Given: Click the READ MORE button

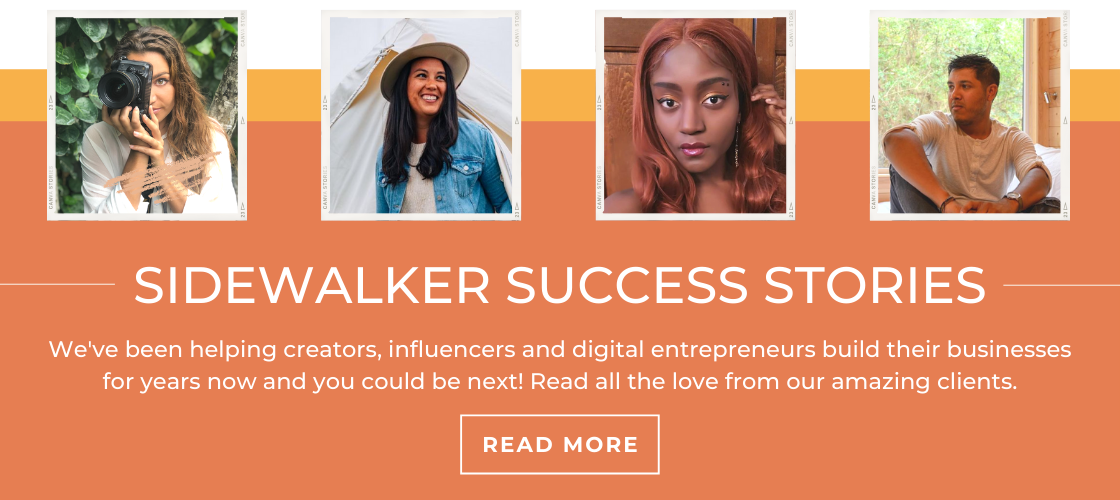Looking at the screenshot, I should (x=559, y=444).
